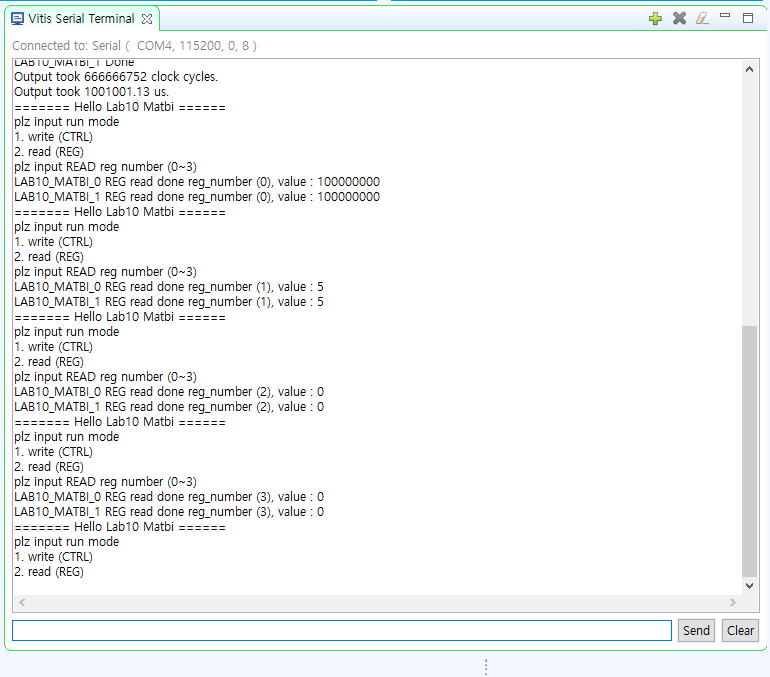The height and width of the screenshot is (677, 770).
Task: Clear terminal using eraser icon
Action: click(x=702, y=19)
